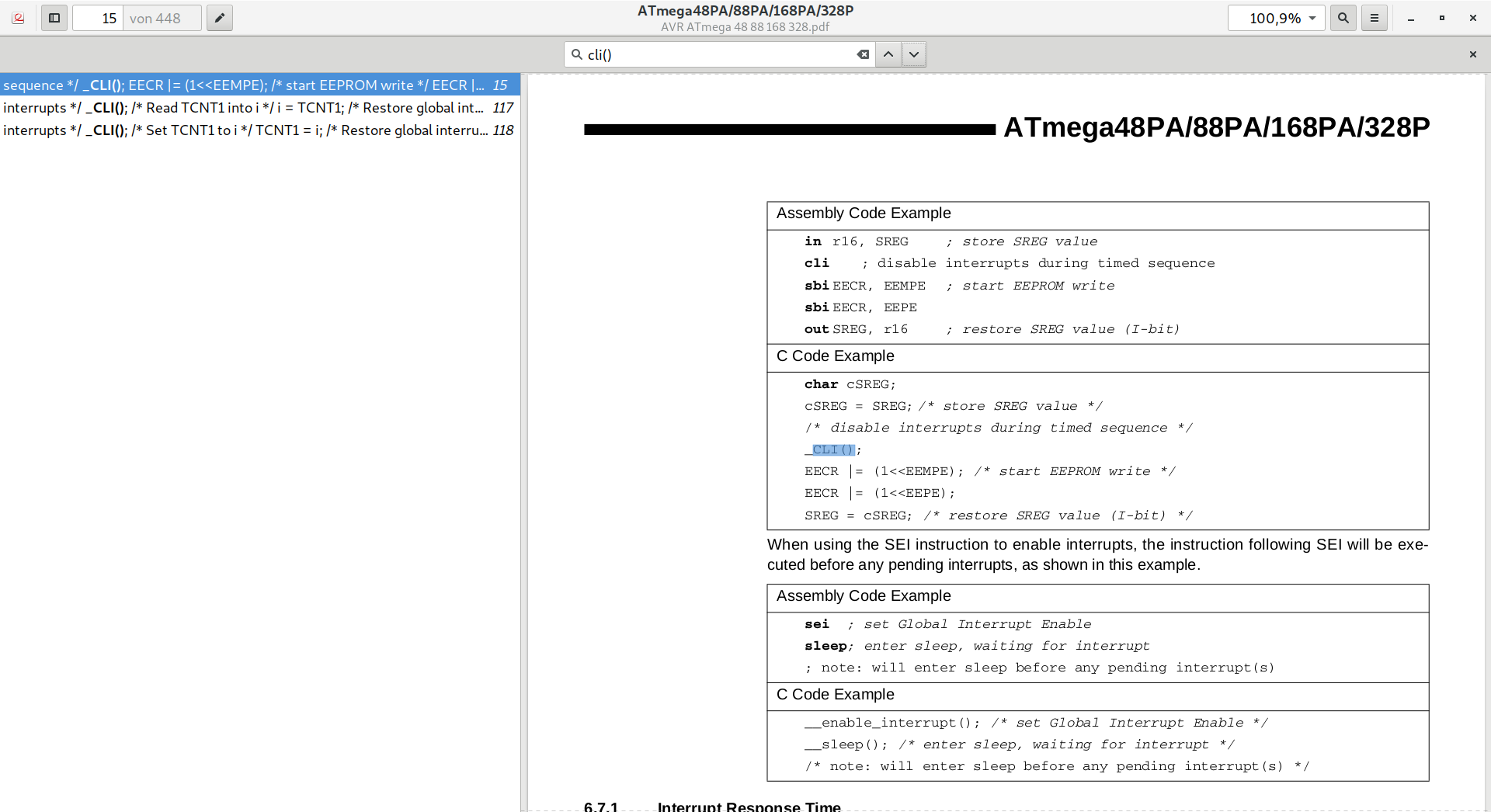Click the first 'Assembly Code Example' header
Image resolution: width=1491 pixels, height=812 pixels.
tap(864, 213)
